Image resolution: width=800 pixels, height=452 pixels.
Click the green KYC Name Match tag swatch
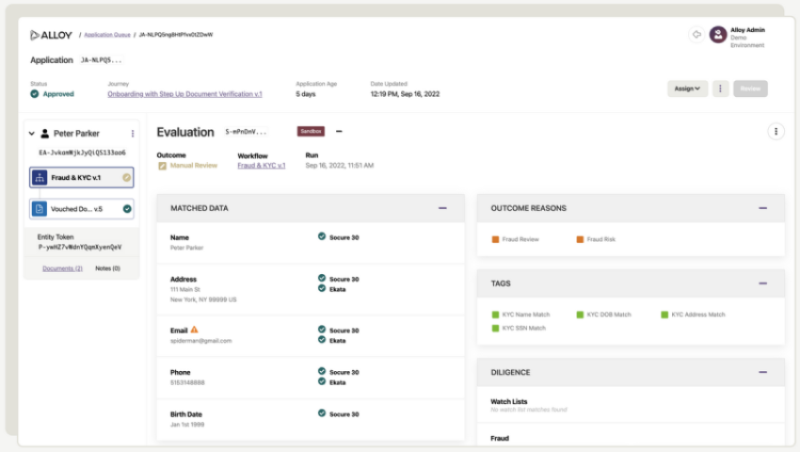click(x=495, y=315)
